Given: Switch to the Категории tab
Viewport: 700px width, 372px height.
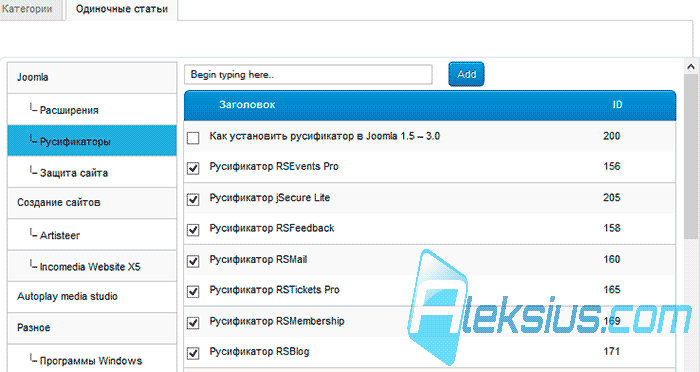Looking at the screenshot, I should tap(29, 9).
